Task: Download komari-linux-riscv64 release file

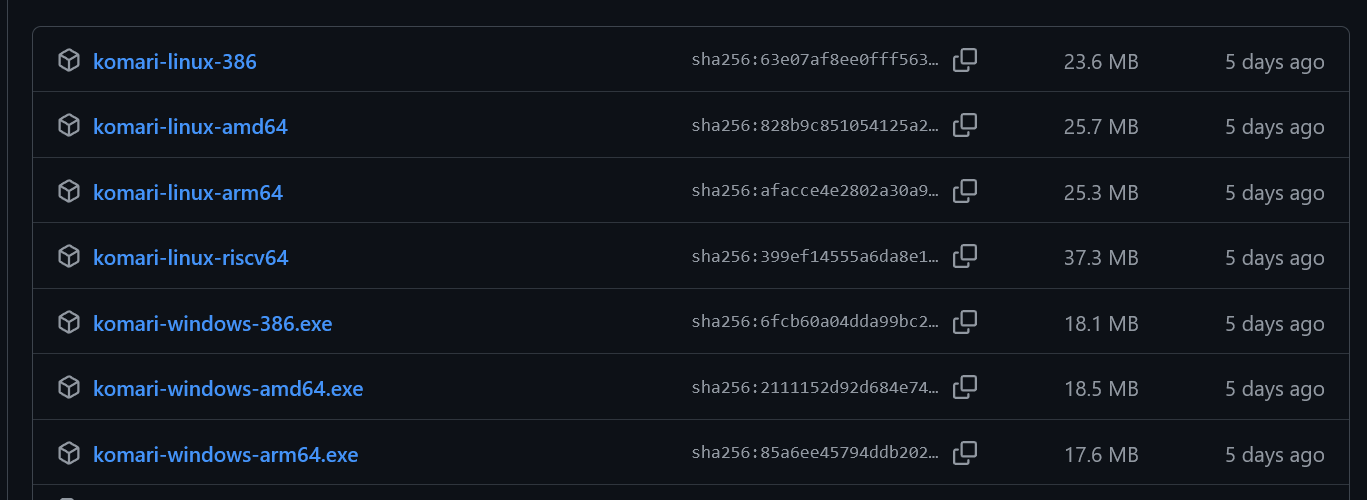Action: (x=190, y=258)
